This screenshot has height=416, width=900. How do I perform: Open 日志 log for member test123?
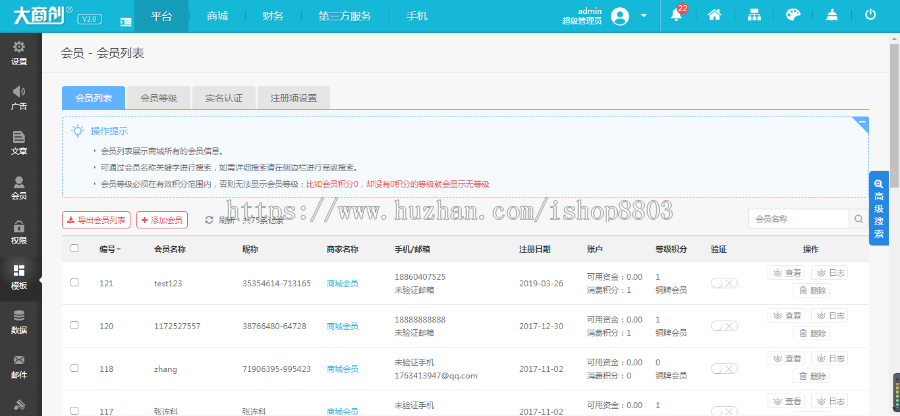pyautogui.click(x=829, y=273)
